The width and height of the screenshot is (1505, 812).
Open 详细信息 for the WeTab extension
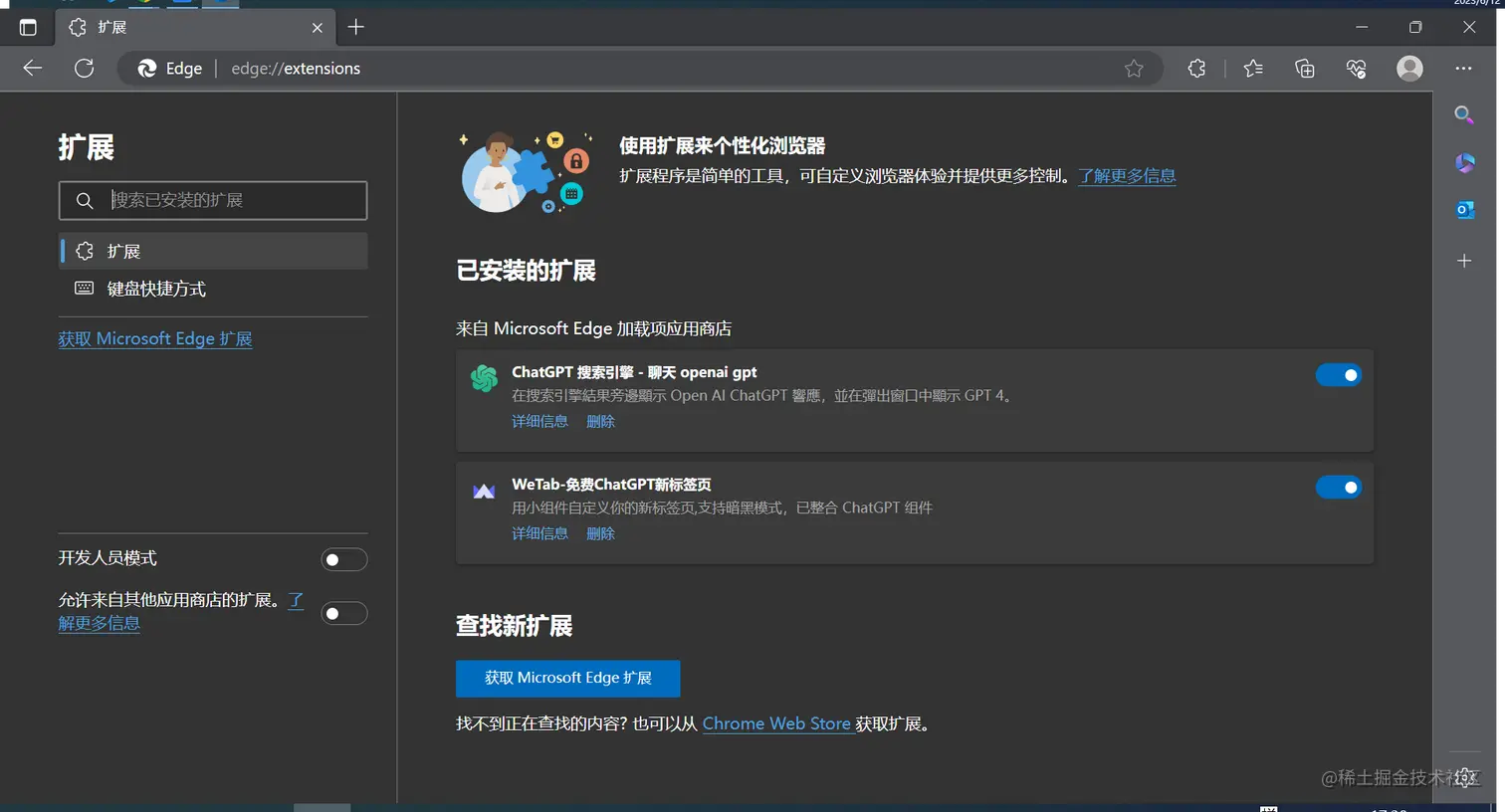tap(539, 533)
